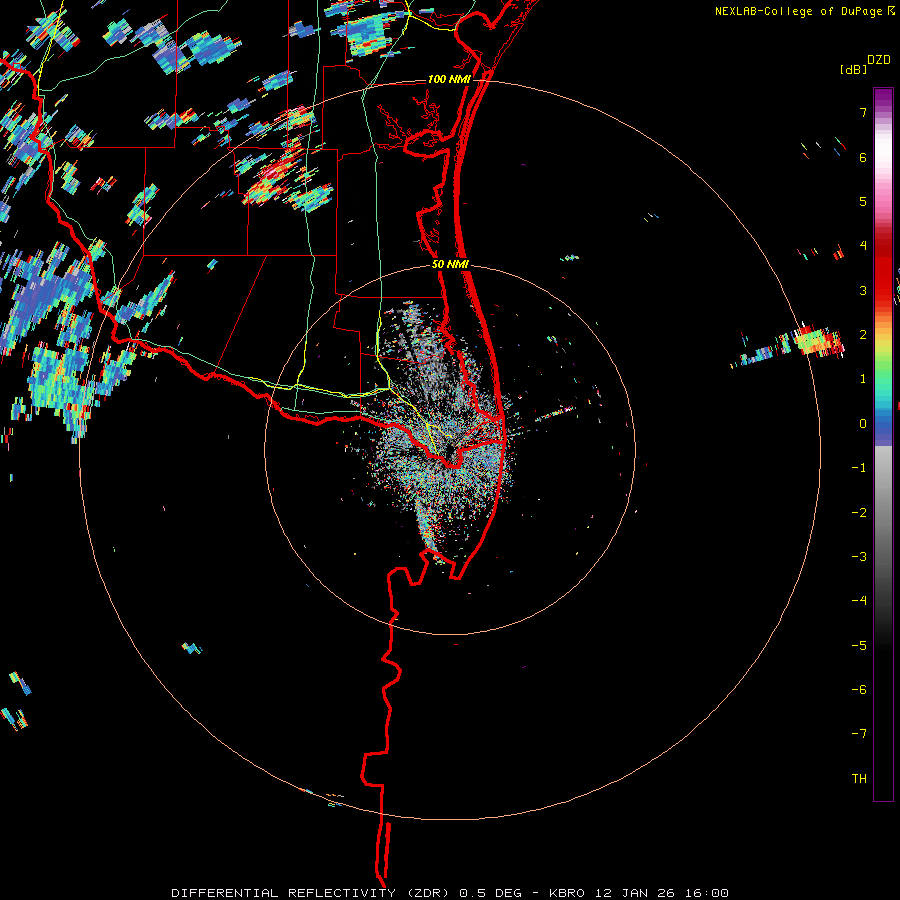Click the 50 NMI range ring label
The height and width of the screenshot is (900, 900).
pyautogui.click(x=451, y=265)
